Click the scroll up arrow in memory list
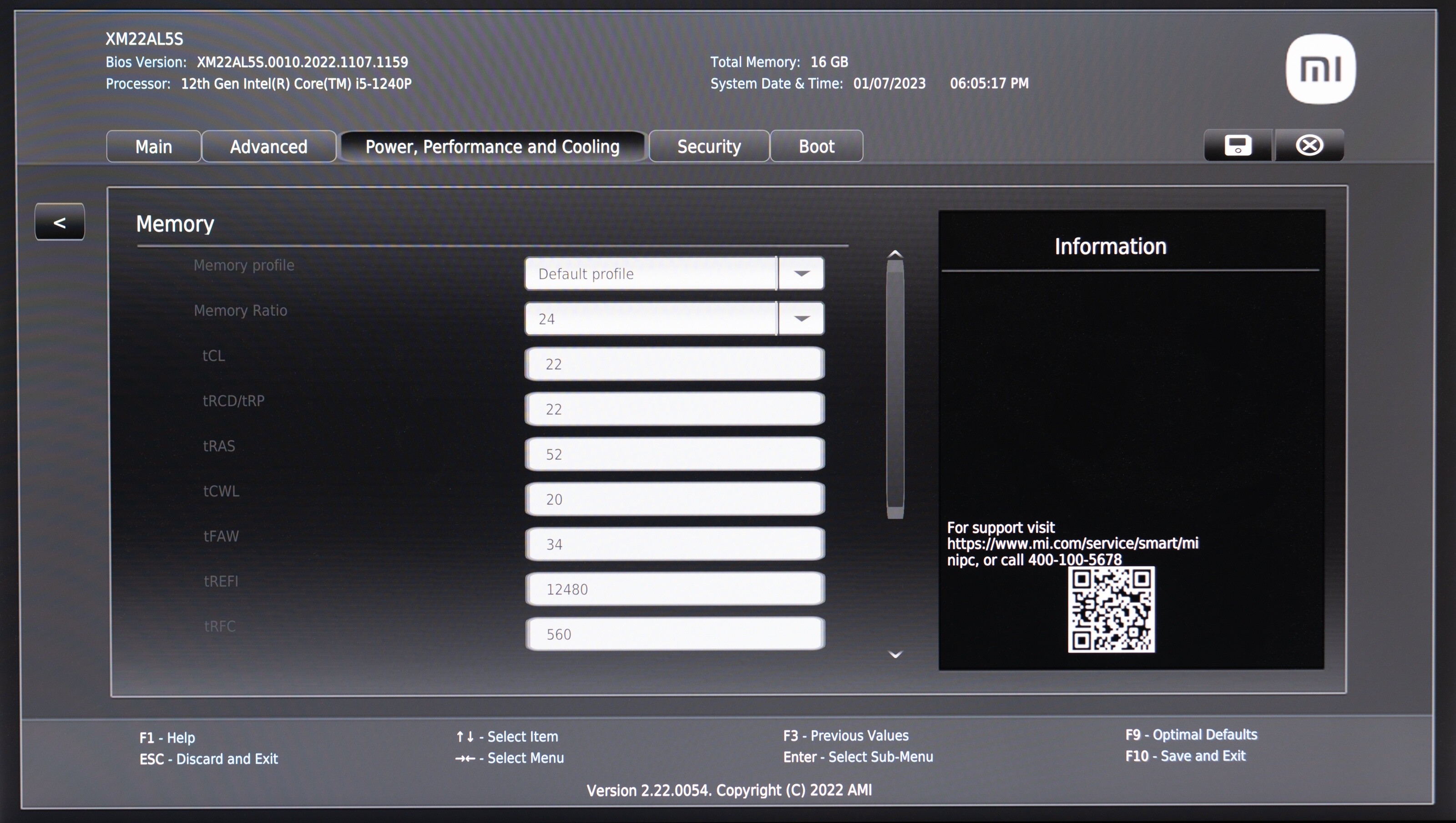1456x823 pixels. click(895, 254)
